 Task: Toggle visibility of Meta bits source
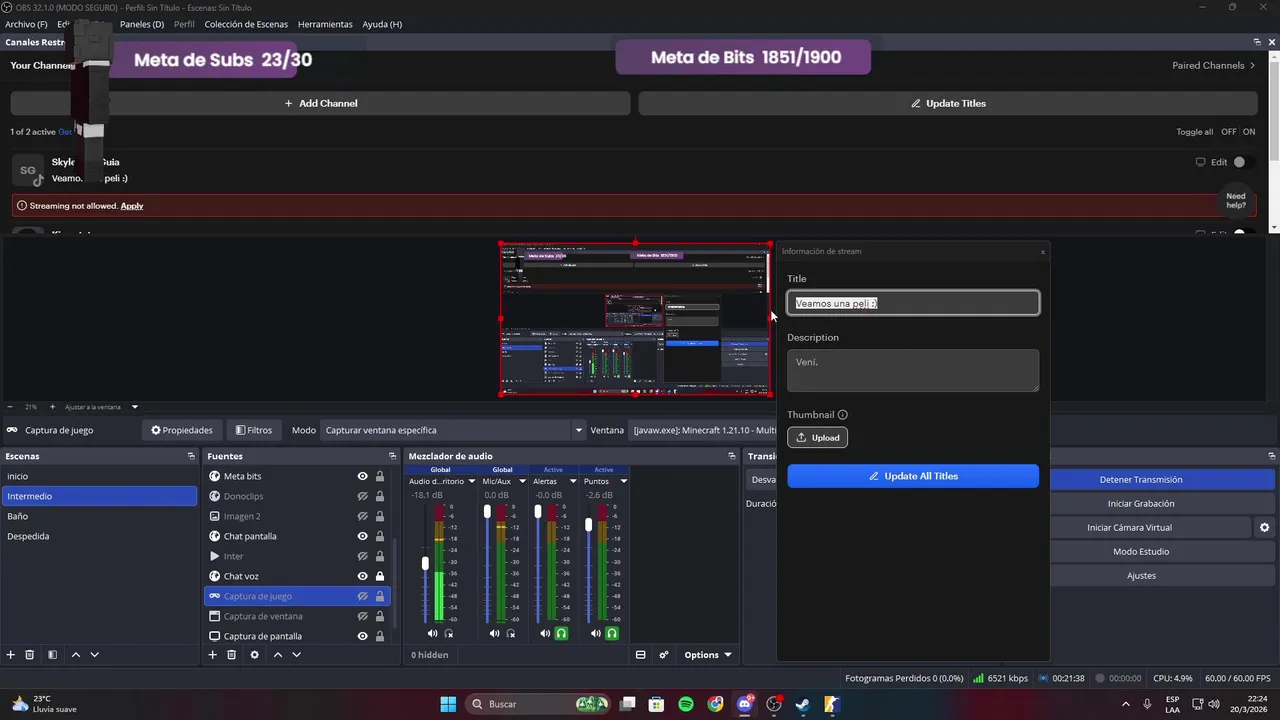363,476
